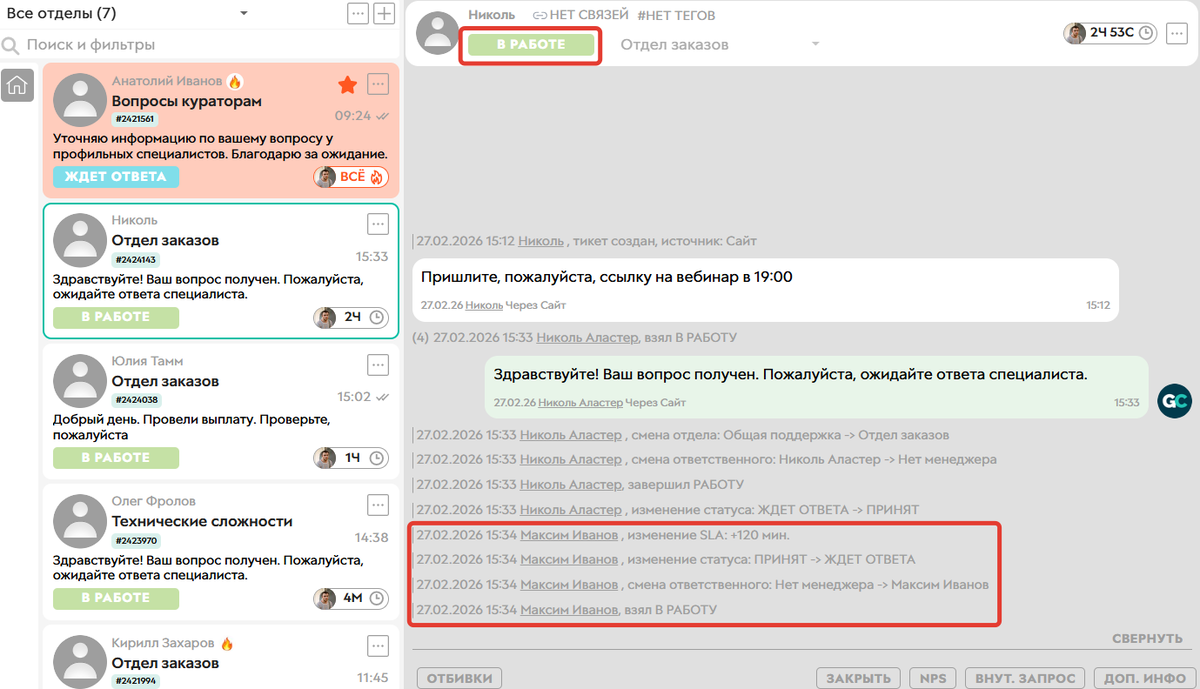The width and height of the screenshot is (1200, 689).
Task: Click the fire icon next to Анатолий Иванов
Action: [x=235, y=81]
